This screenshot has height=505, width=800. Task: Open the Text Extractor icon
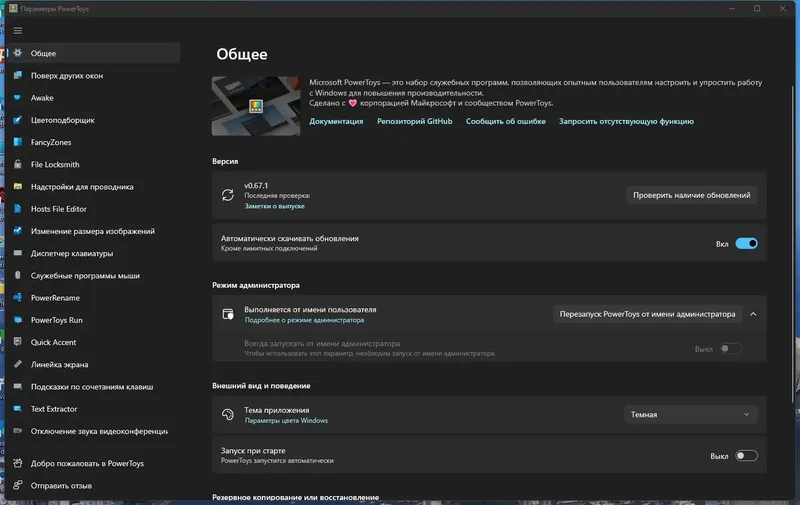pos(17,409)
